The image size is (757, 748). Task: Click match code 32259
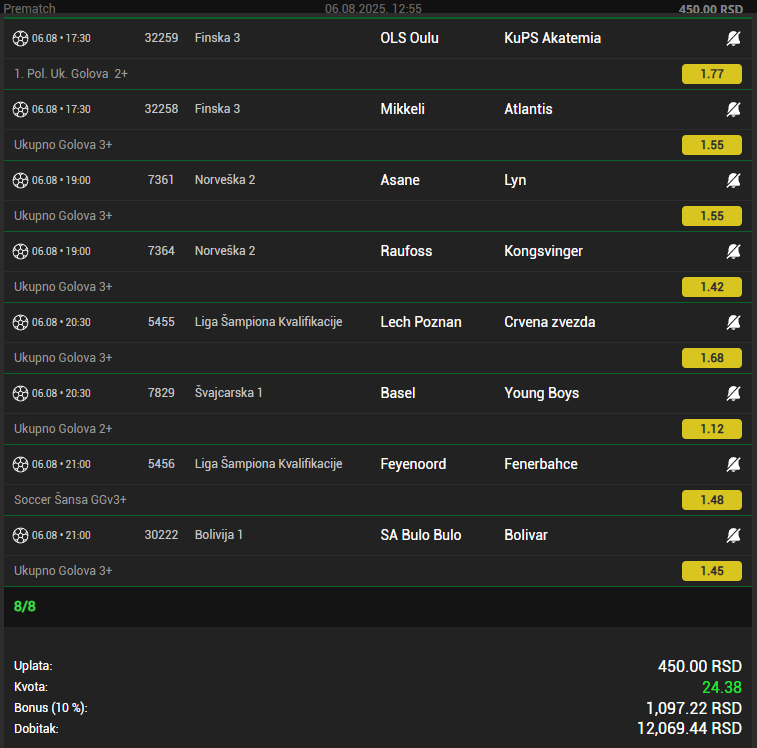click(161, 38)
